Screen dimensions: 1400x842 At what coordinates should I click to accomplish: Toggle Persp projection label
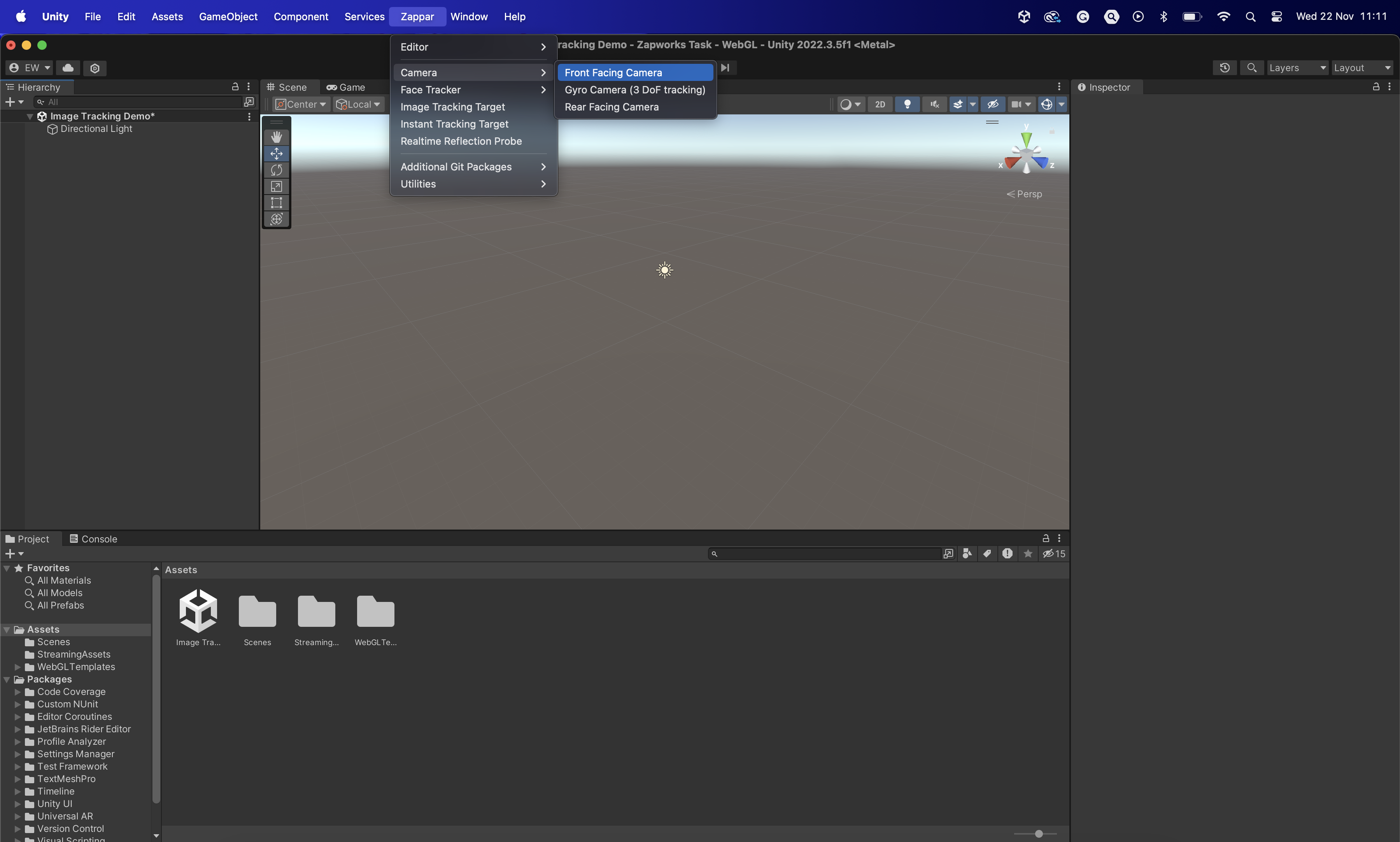[x=1024, y=194]
